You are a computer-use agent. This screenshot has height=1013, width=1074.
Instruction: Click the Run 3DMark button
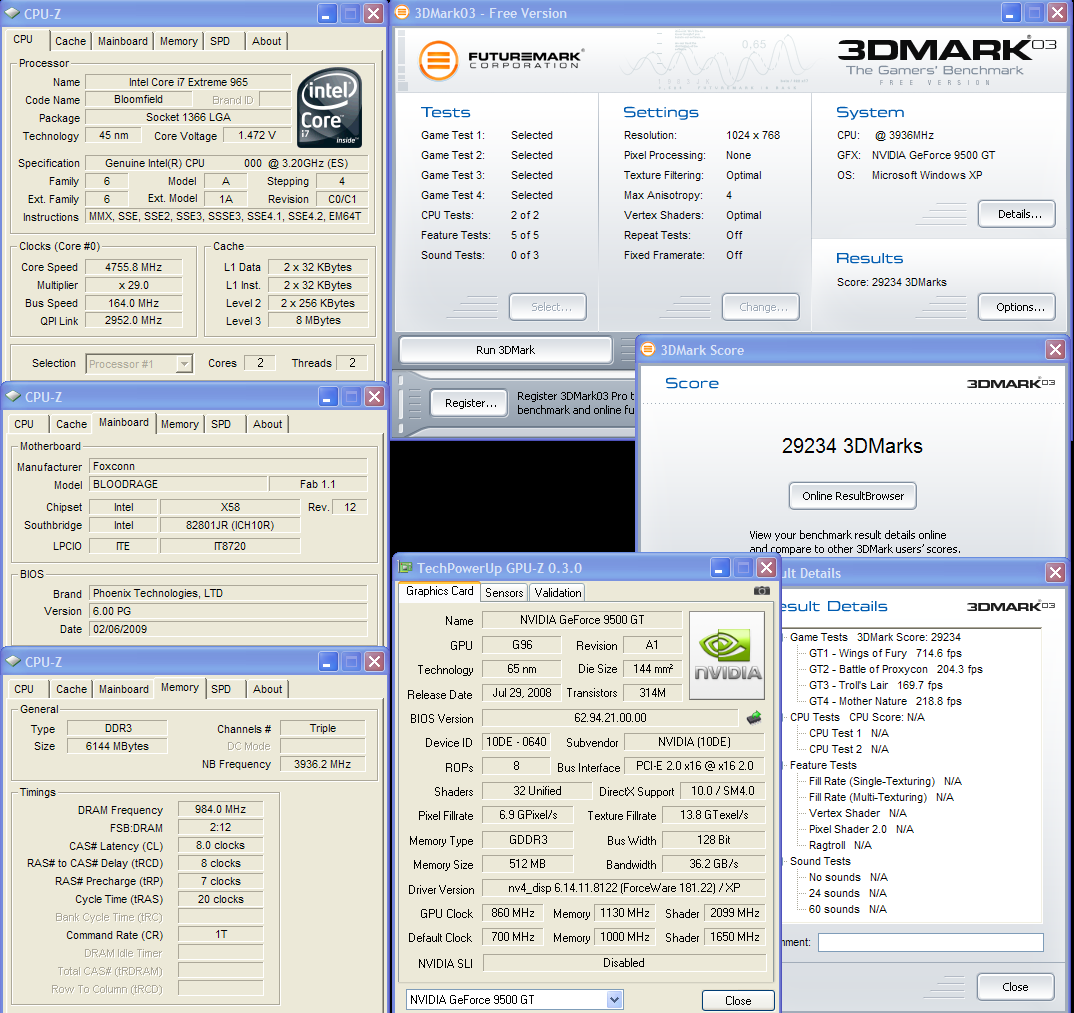pyautogui.click(x=505, y=350)
